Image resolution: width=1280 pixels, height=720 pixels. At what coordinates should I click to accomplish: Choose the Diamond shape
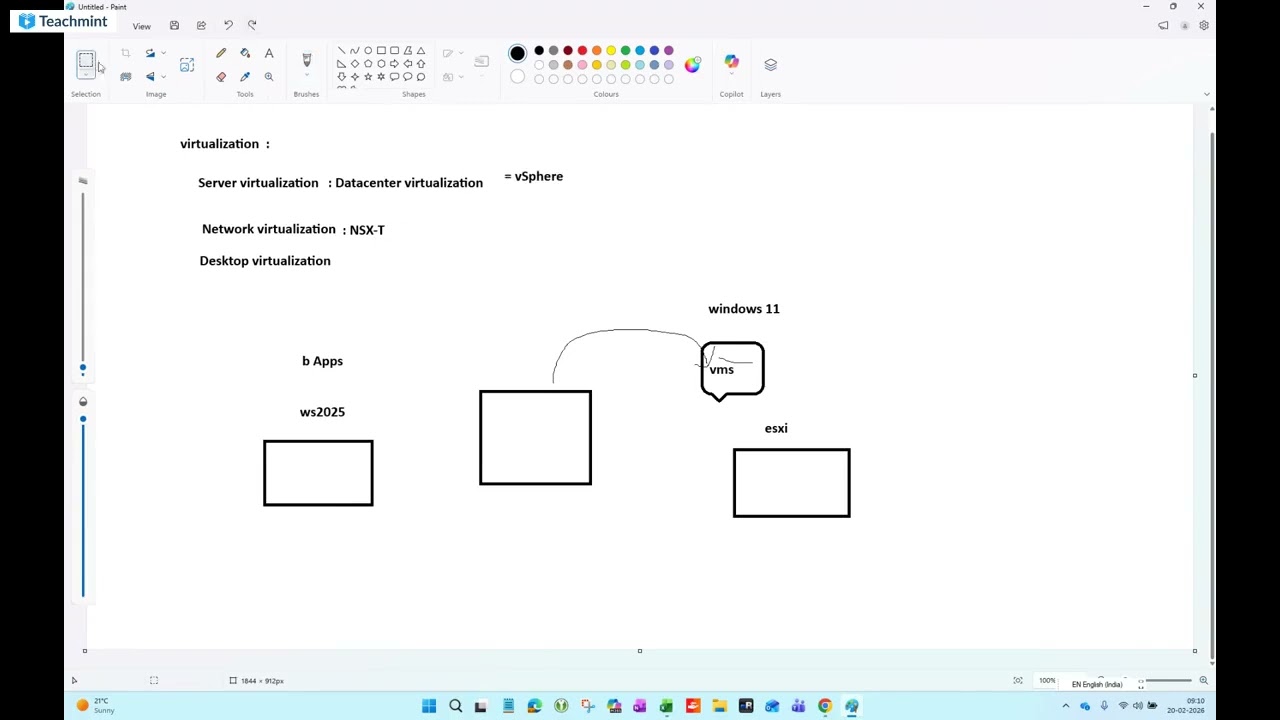355,64
